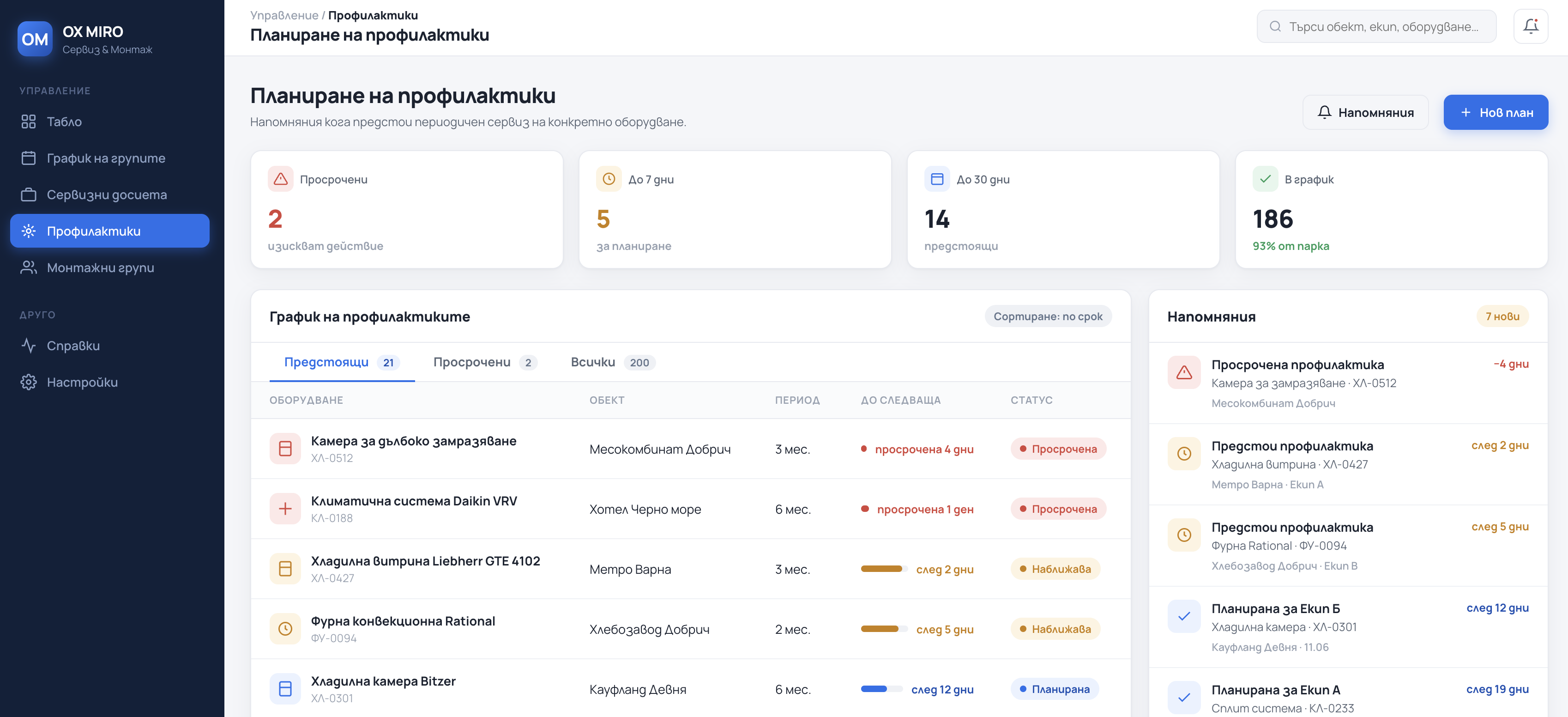Click the Напомняния button

1365,112
